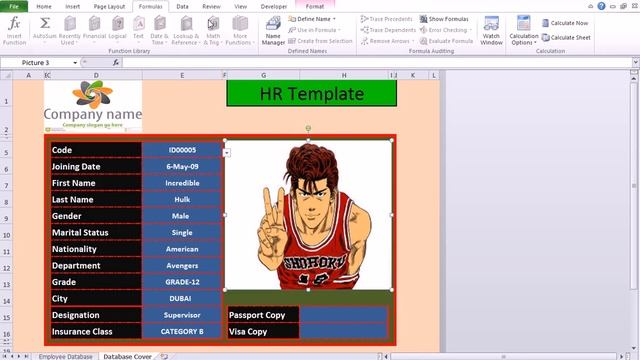Viewport: 640px width, 360px height.
Task: Expand the Name Box dropdown
Action: [x=75, y=62]
